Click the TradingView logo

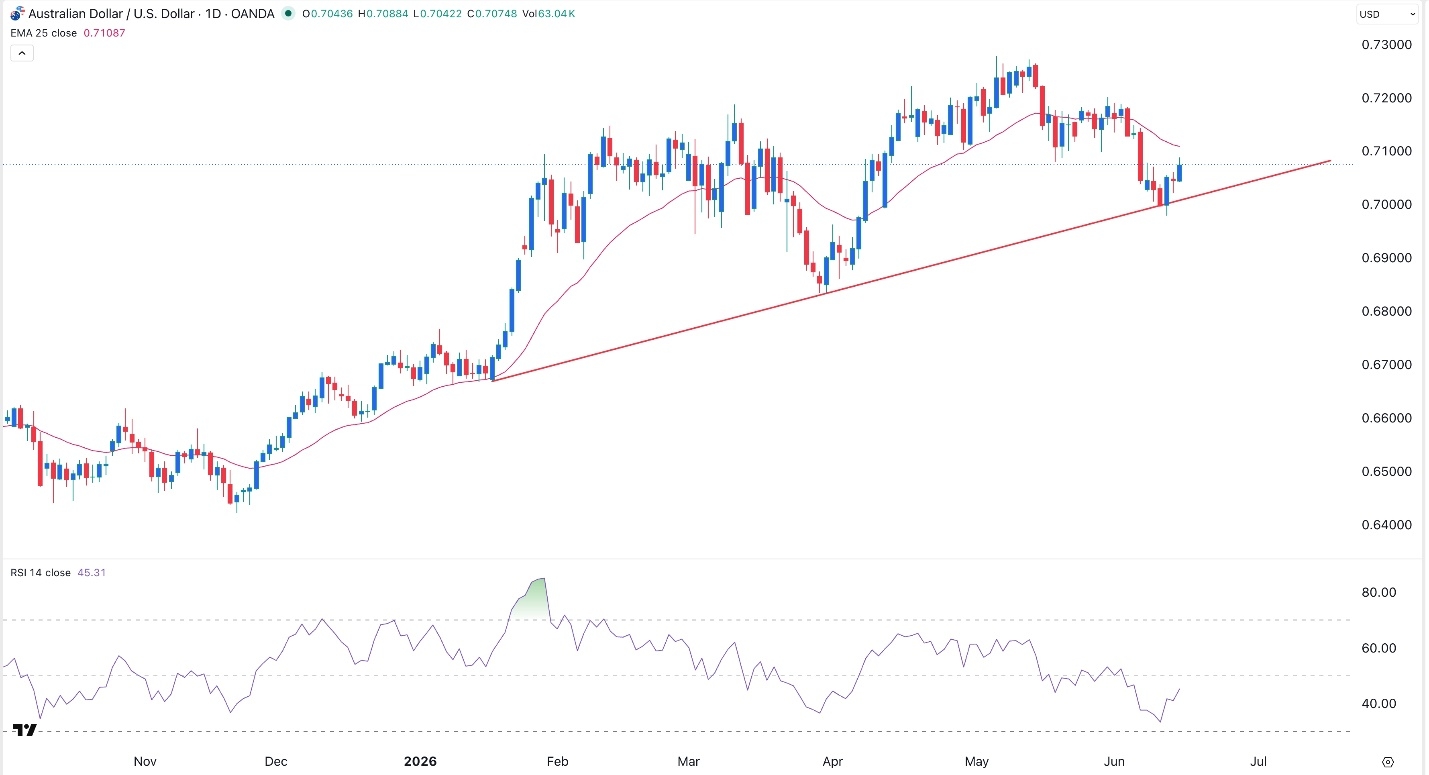tap(25, 731)
